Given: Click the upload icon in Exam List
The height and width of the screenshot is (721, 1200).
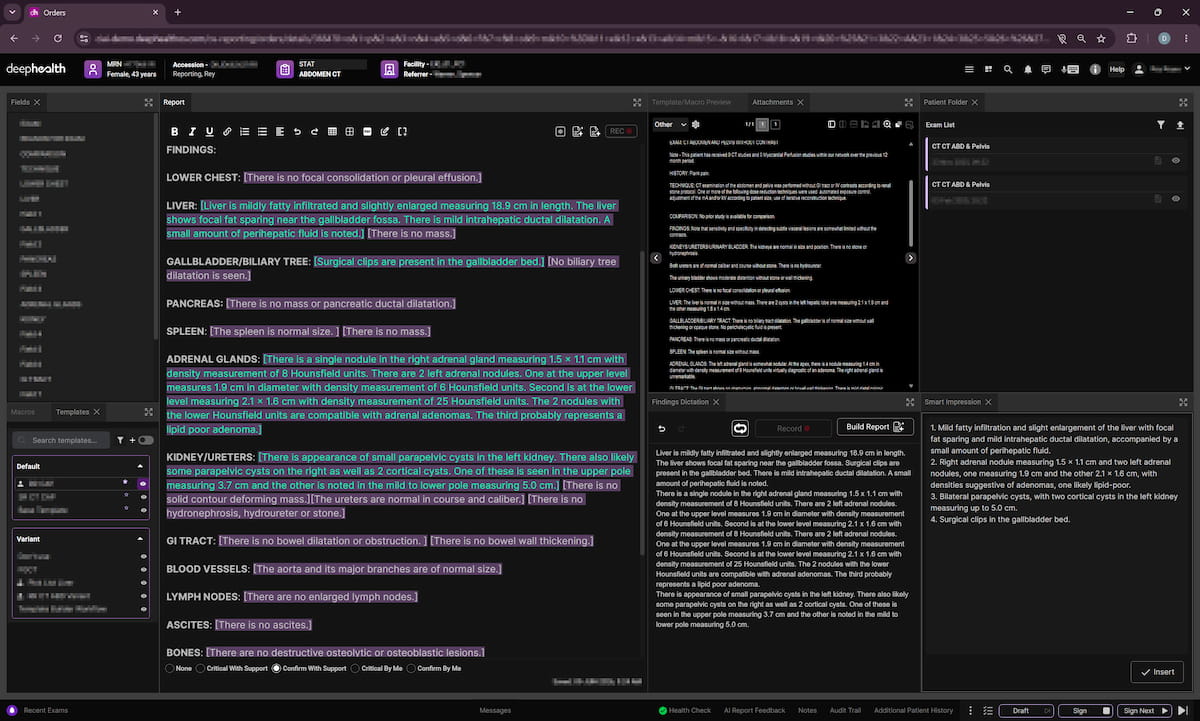Looking at the screenshot, I should tap(1180, 125).
